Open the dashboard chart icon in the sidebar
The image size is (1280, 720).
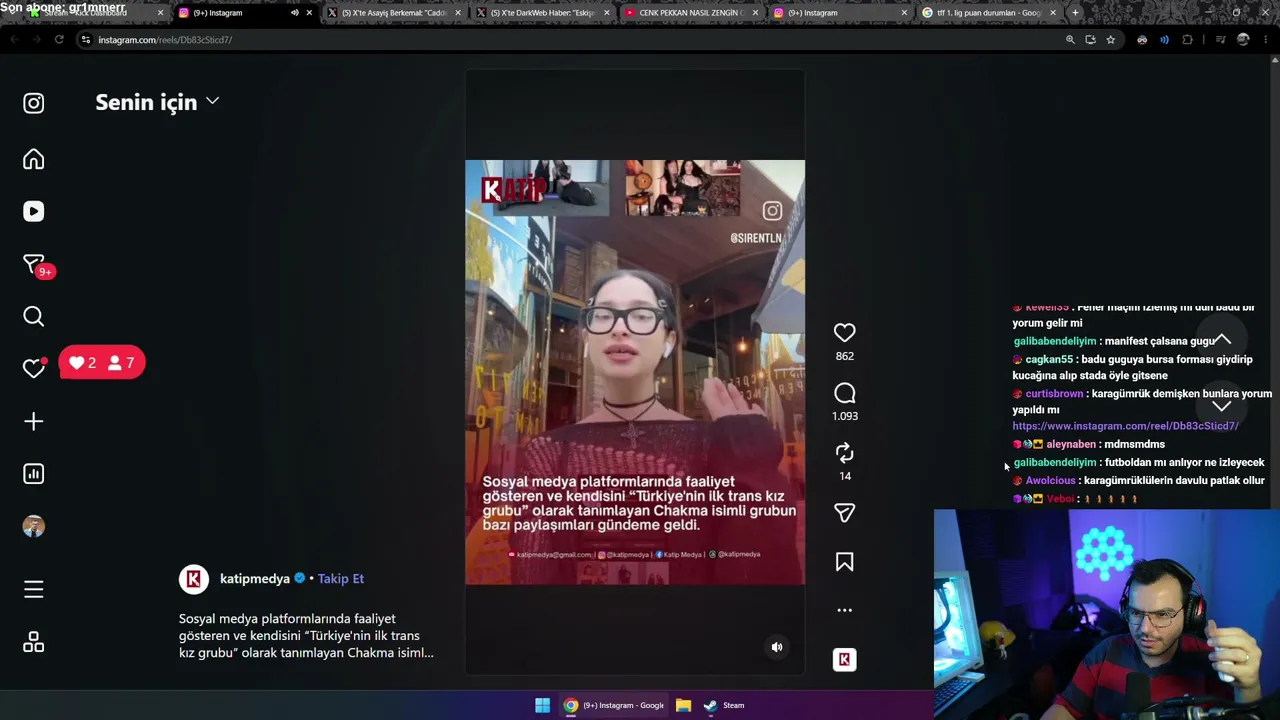[x=34, y=474]
